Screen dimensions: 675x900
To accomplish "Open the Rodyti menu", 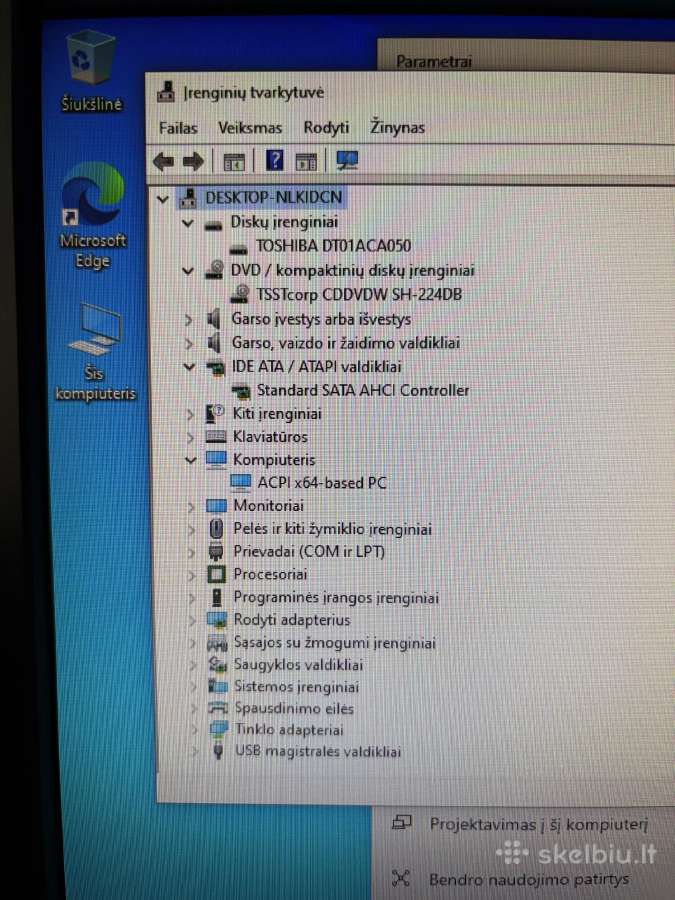I will pyautogui.click(x=326, y=127).
